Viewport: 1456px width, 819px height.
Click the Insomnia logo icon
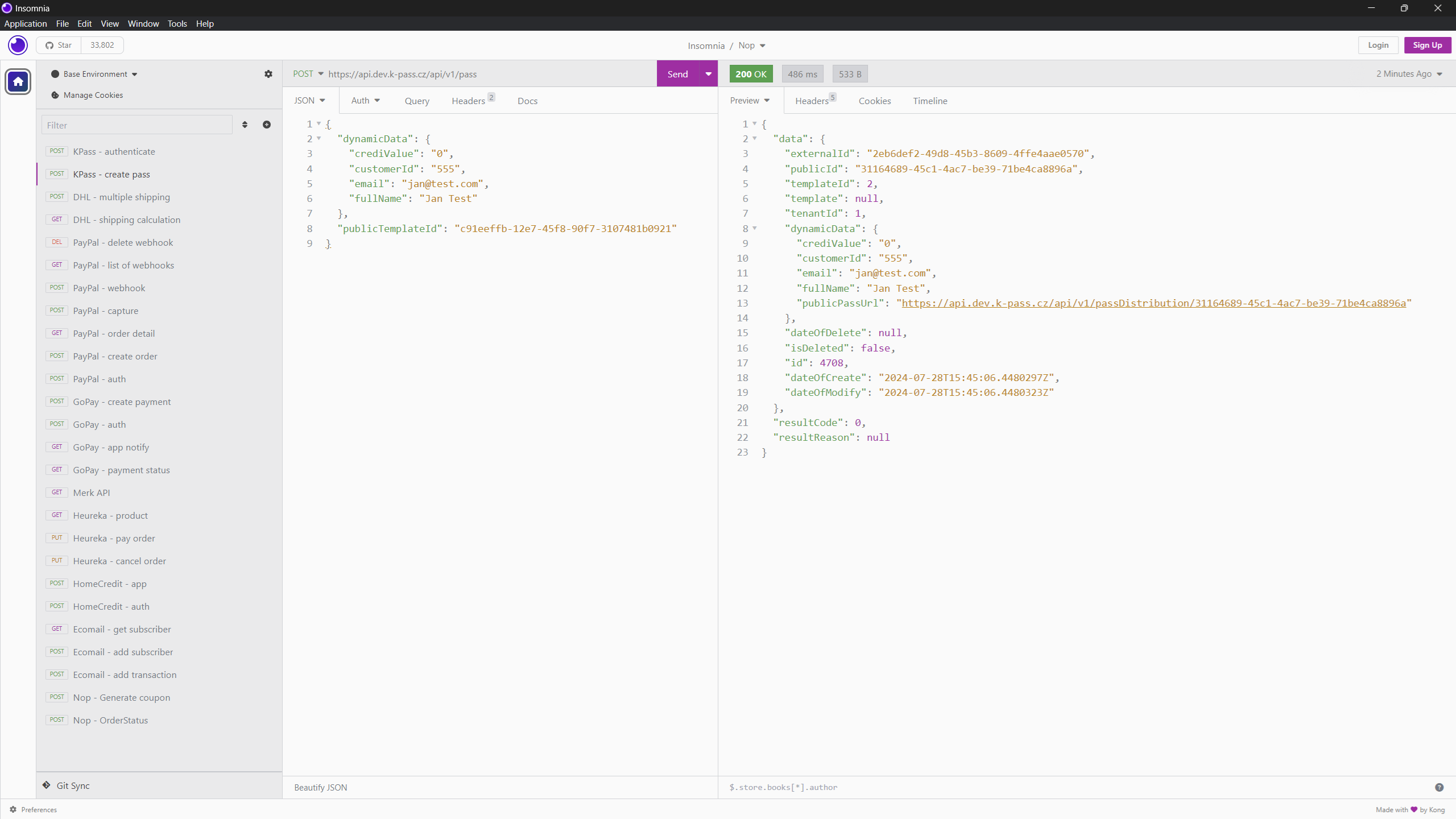[18, 45]
